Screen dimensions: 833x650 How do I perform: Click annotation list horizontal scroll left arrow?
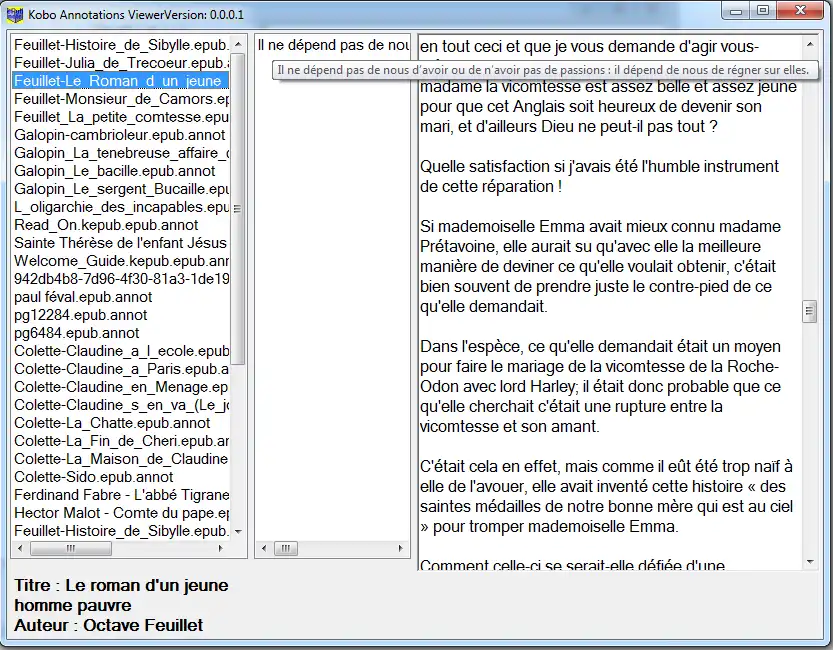tap(264, 549)
